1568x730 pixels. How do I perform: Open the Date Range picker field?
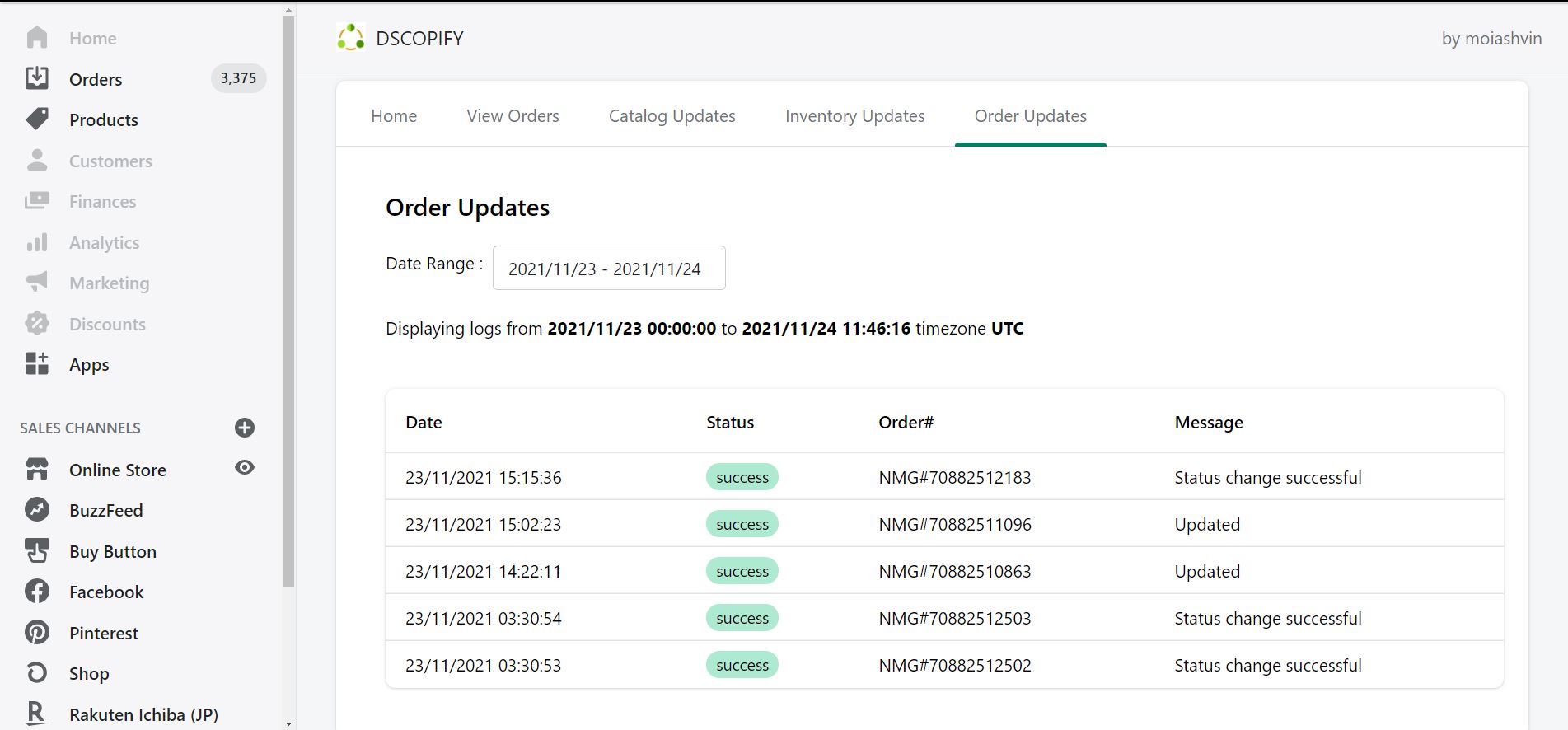click(x=609, y=269)
